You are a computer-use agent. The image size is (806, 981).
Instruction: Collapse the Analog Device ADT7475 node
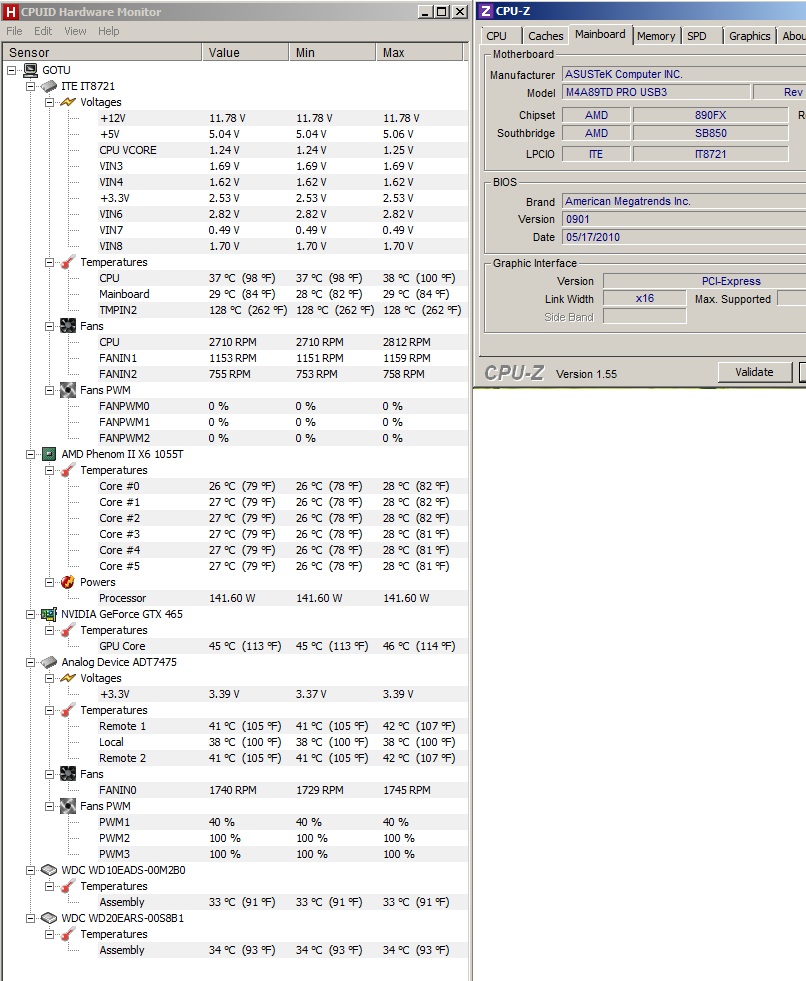tap(30, 662)
